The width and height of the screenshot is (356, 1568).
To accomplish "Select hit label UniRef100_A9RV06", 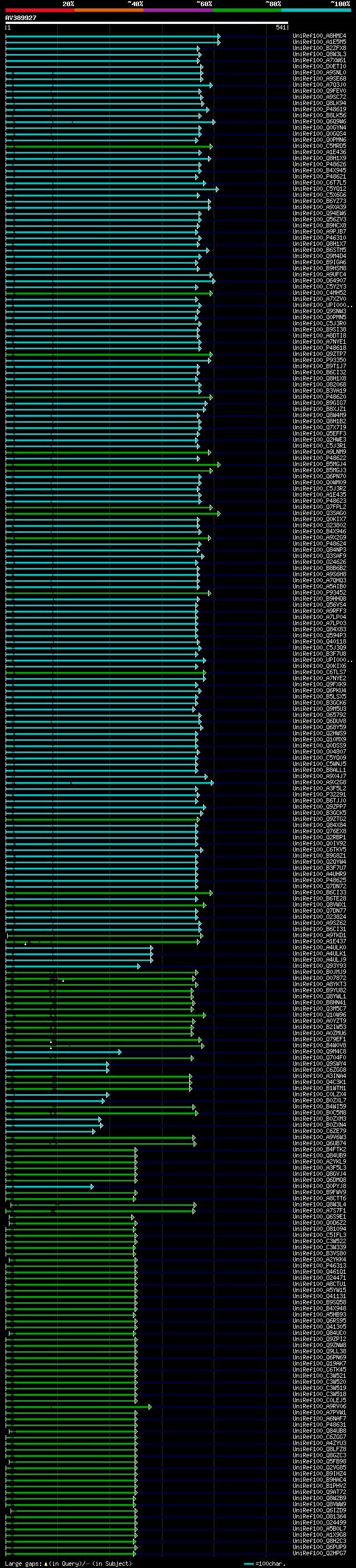I will (x=319, y=1406).
